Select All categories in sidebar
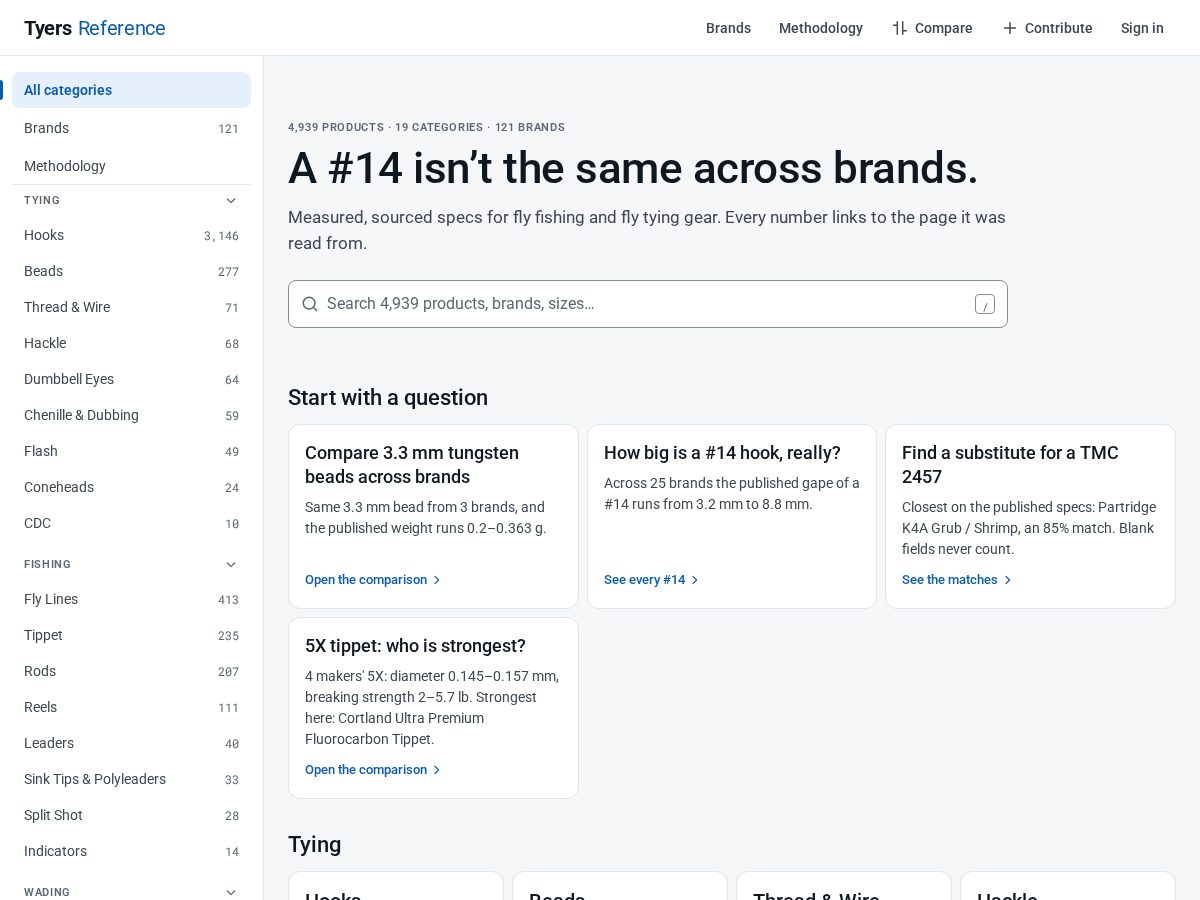 coord(131,90)
